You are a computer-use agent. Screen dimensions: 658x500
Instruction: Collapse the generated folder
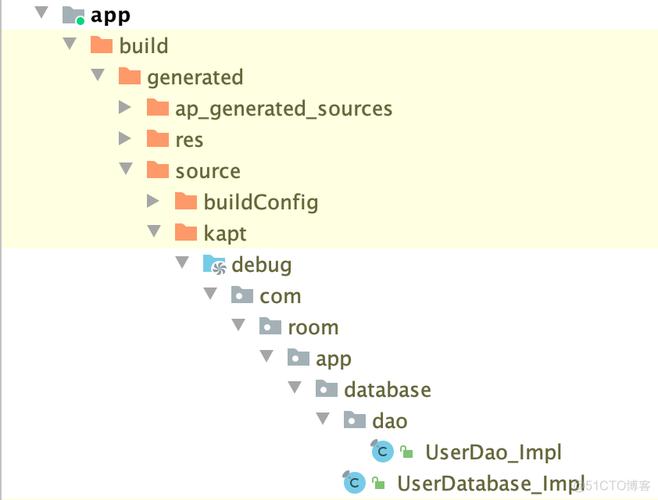tap(97, 76)
